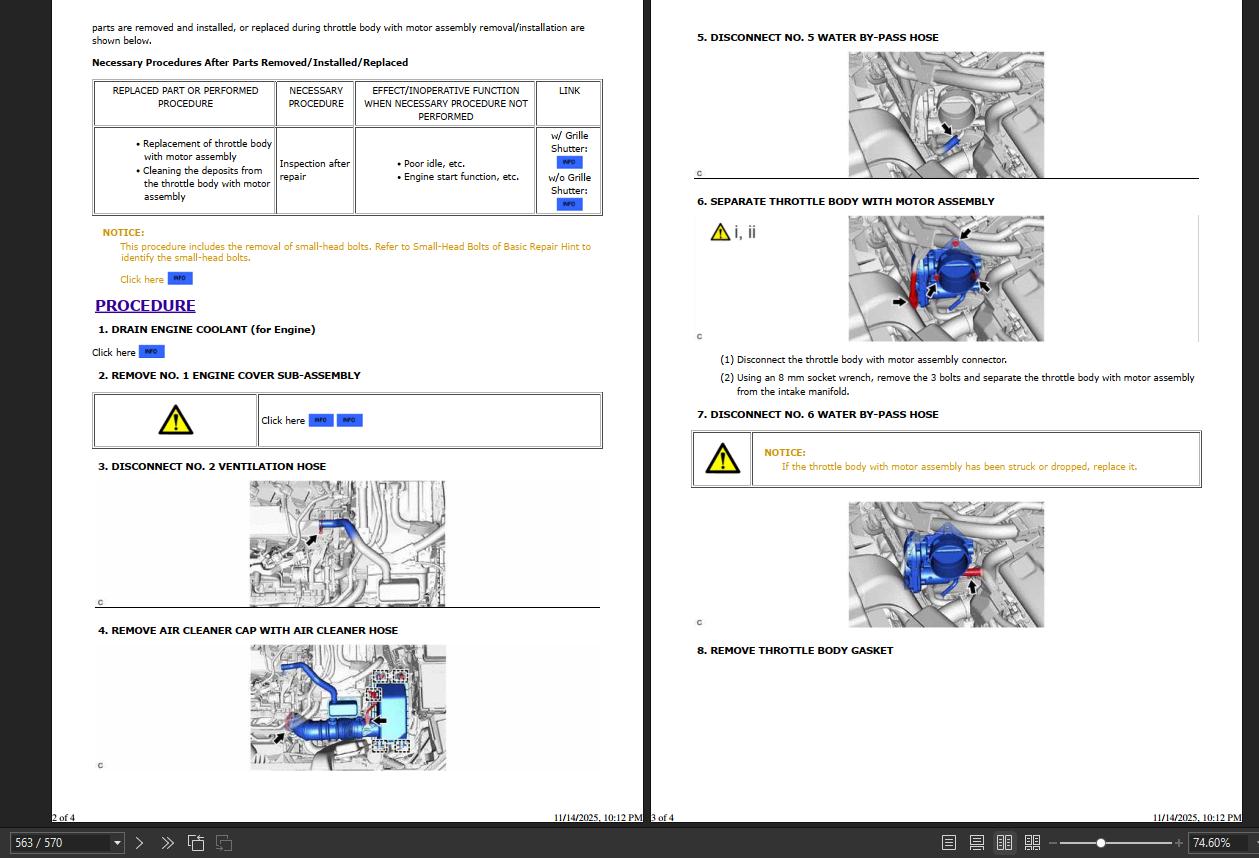Viewport: 1259px width, 858px height.
Task: Click step '(1) Disconnect the throttle body' text
Action: tap(864, 359)
